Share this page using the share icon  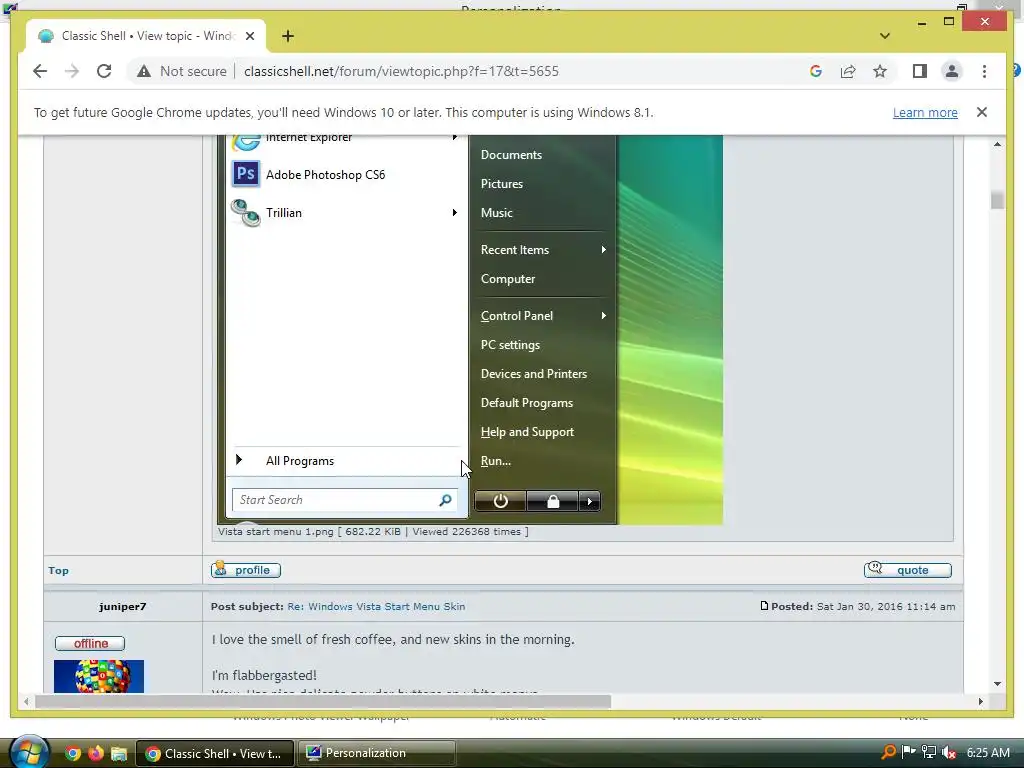848,71
